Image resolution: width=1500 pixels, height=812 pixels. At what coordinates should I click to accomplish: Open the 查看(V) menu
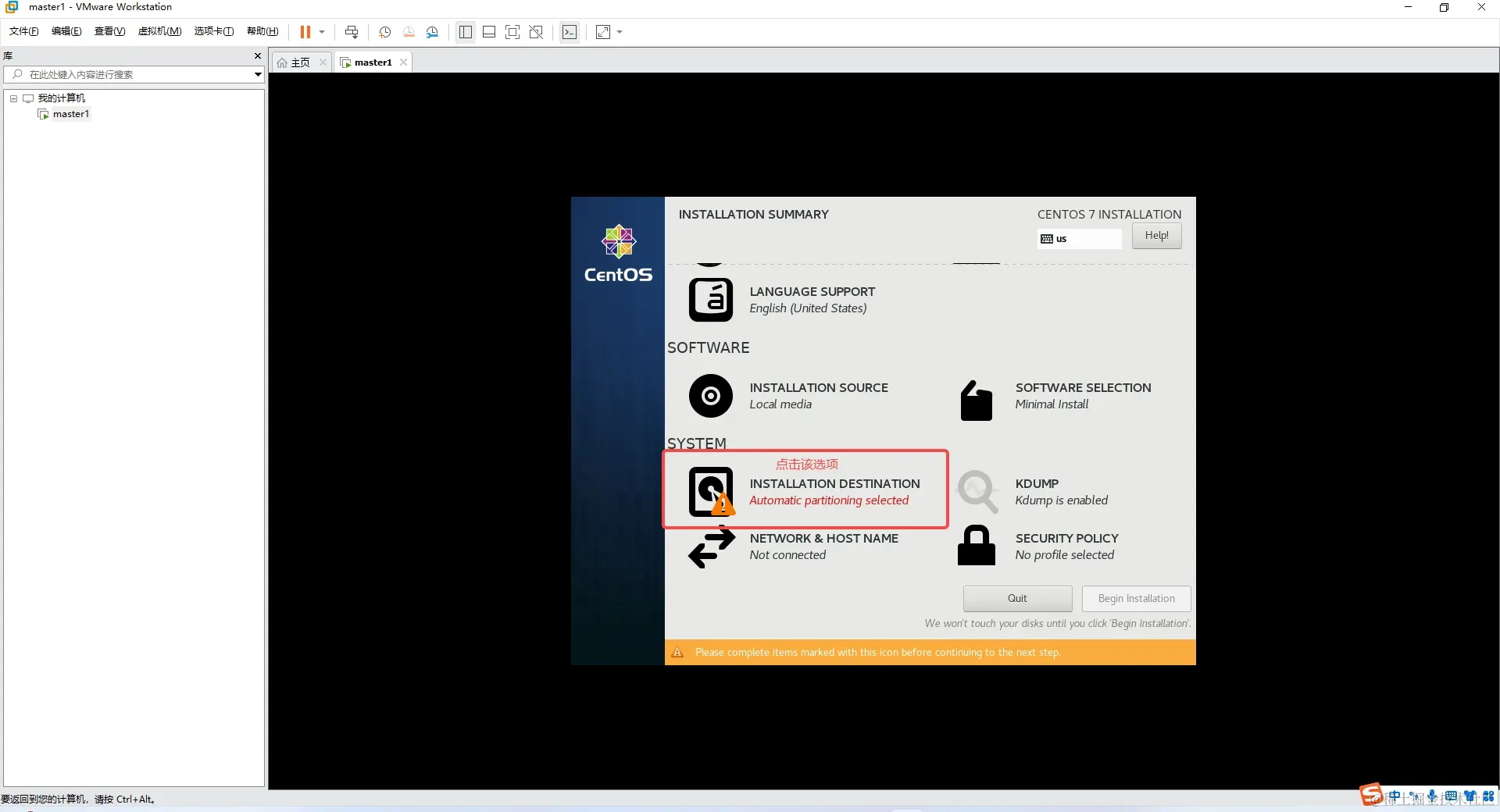click(109, 31)
